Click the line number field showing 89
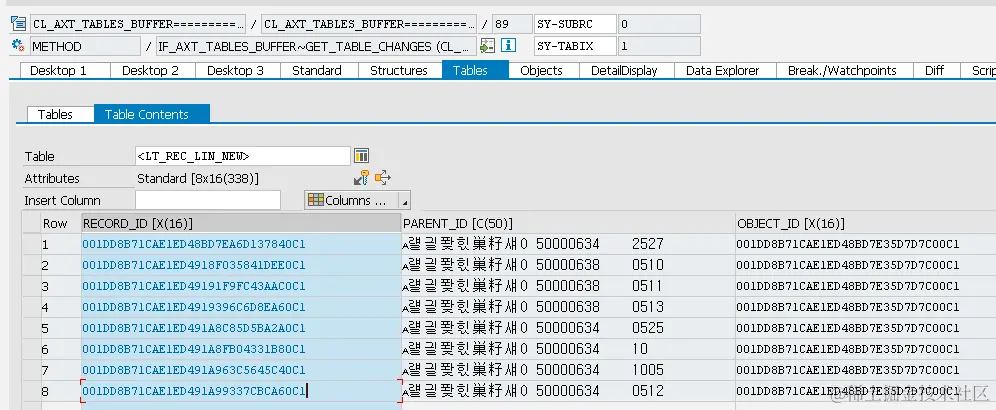This screenshot has height=410, width=996. [x=512, y=24]
